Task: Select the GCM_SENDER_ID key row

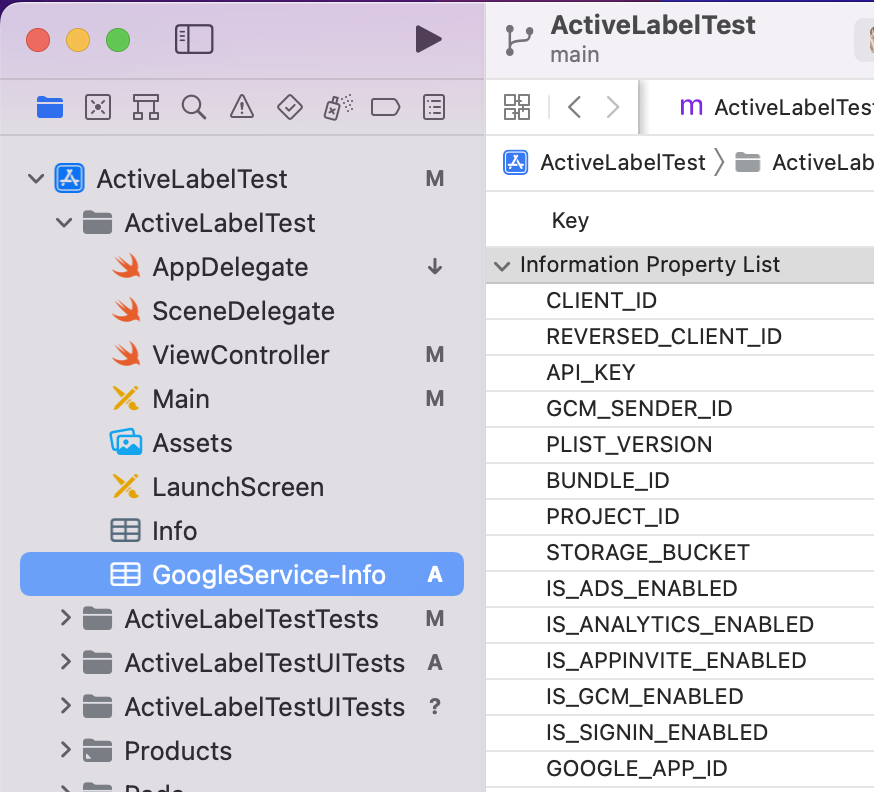Action: 680,409
